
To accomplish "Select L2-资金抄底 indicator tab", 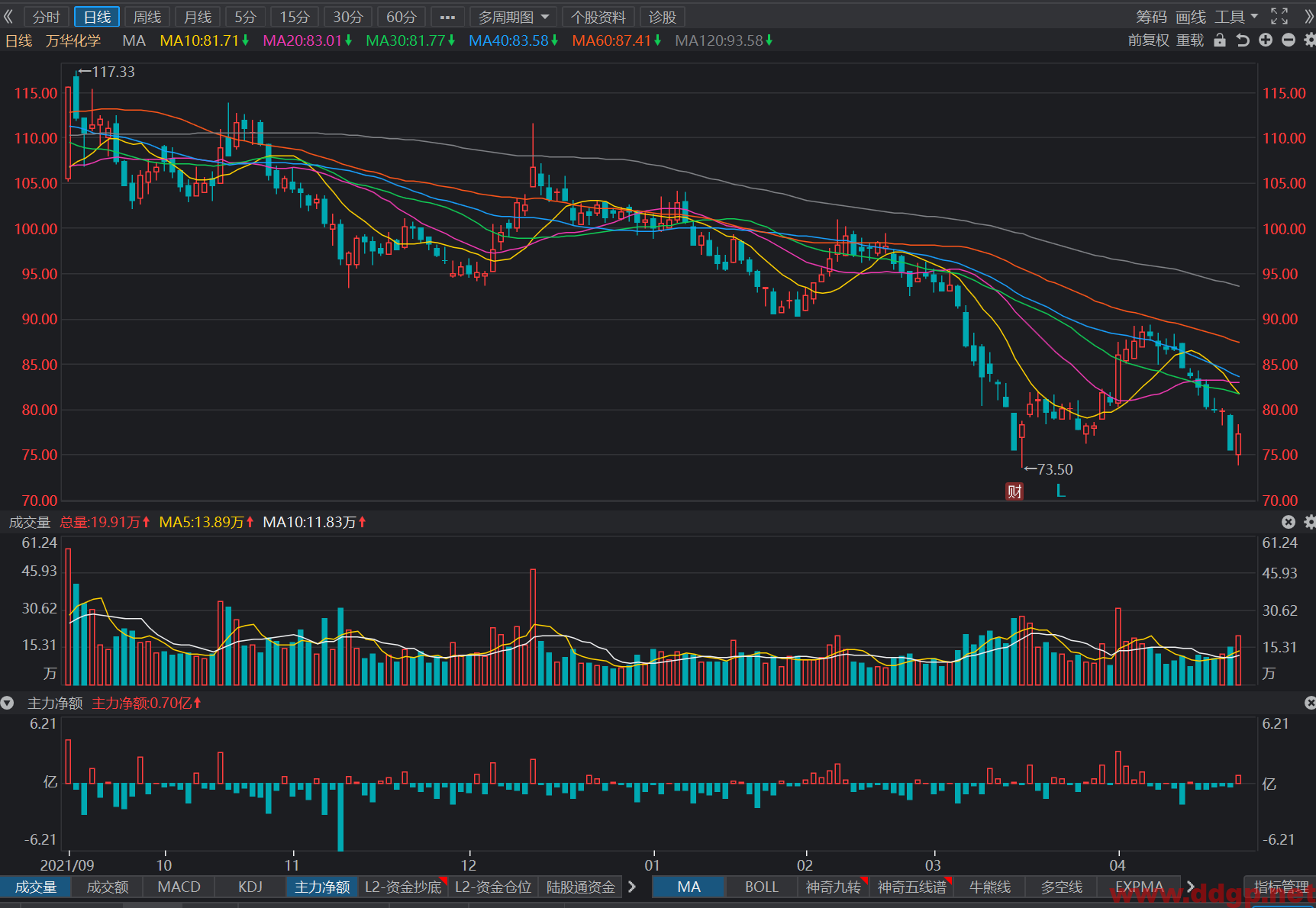I will 403,887.
